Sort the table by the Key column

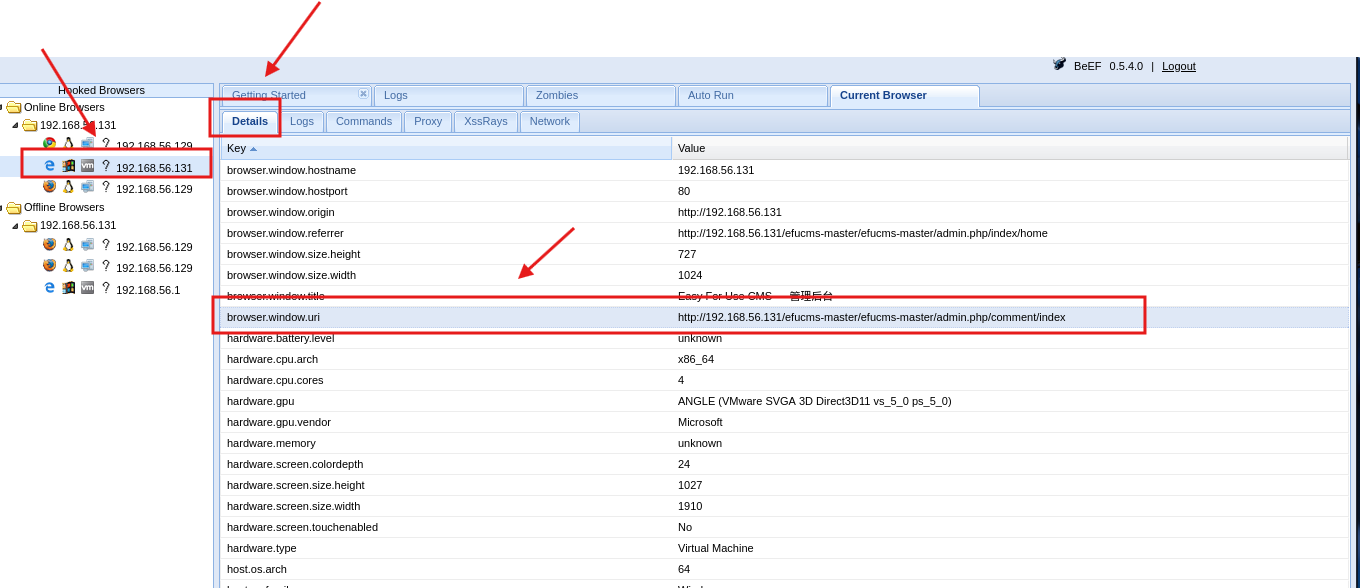pos(446,148)
